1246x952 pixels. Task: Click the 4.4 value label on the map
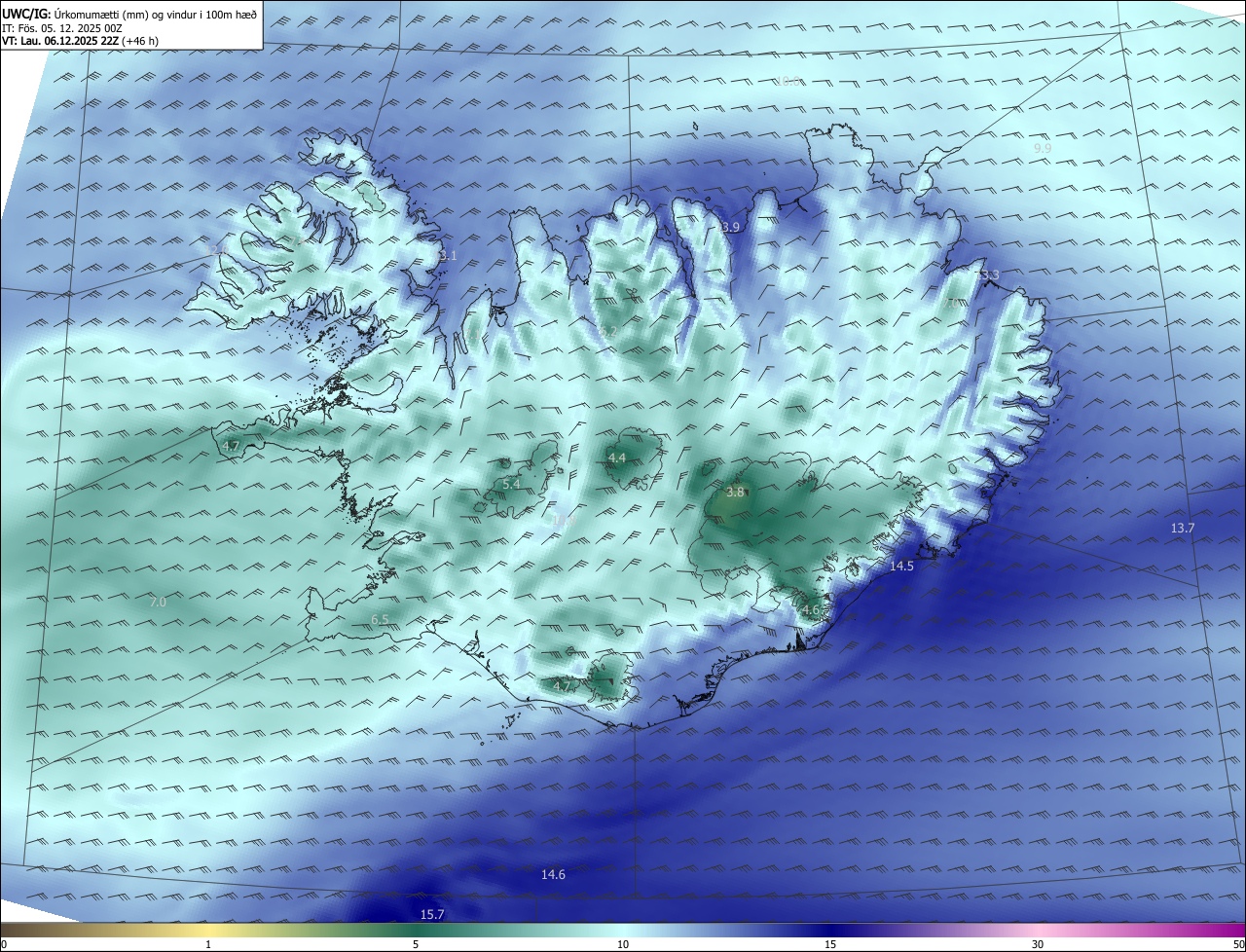pos(617,458)
